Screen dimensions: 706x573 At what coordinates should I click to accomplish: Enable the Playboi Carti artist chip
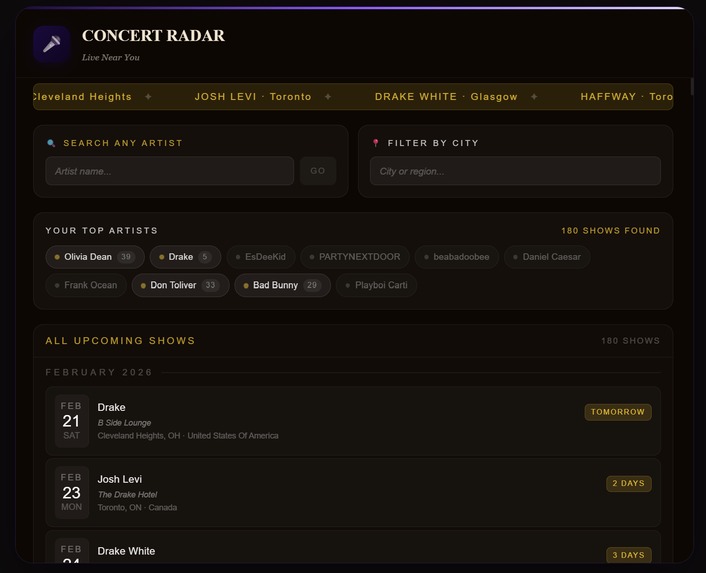tap(376, 285)
